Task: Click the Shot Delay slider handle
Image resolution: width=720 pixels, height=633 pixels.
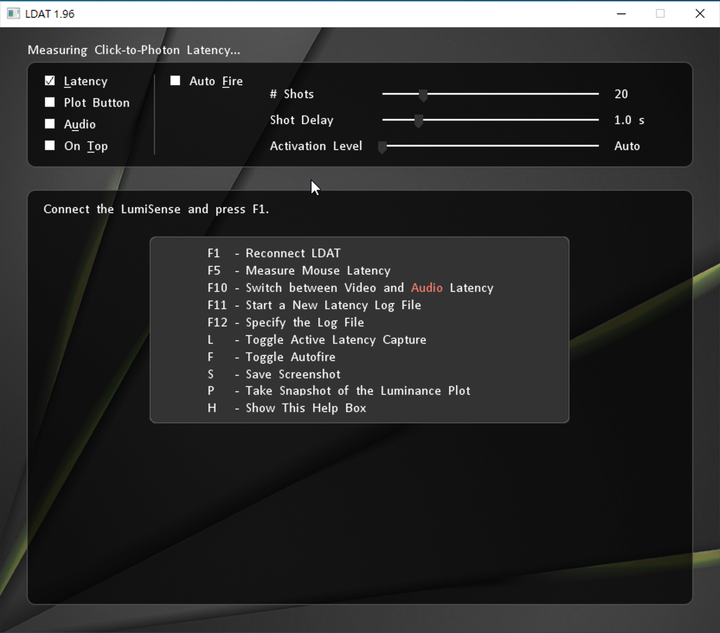Action: (x=418, y=121)
